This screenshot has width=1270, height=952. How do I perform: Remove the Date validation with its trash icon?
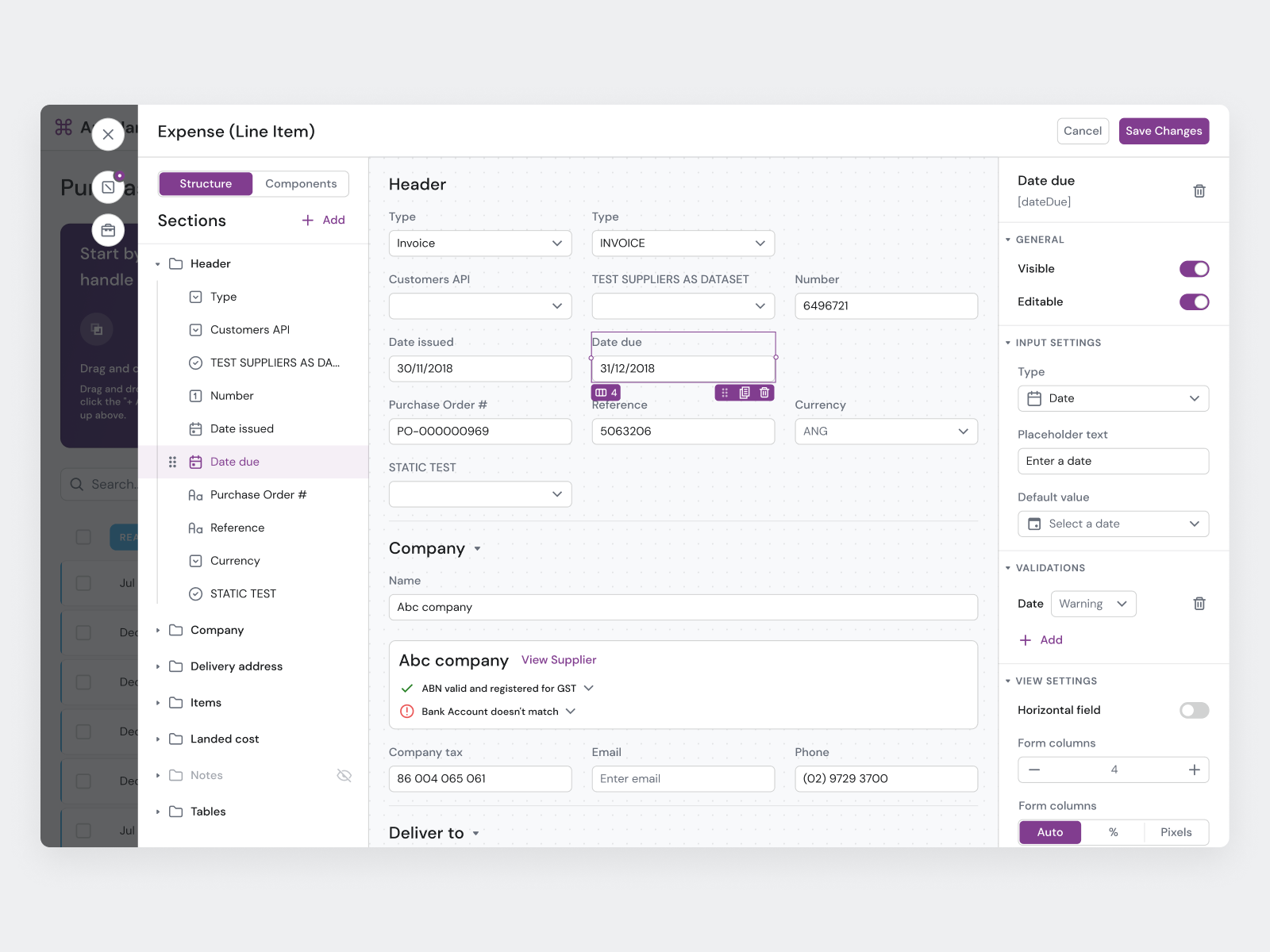(x=1199, y=604)
